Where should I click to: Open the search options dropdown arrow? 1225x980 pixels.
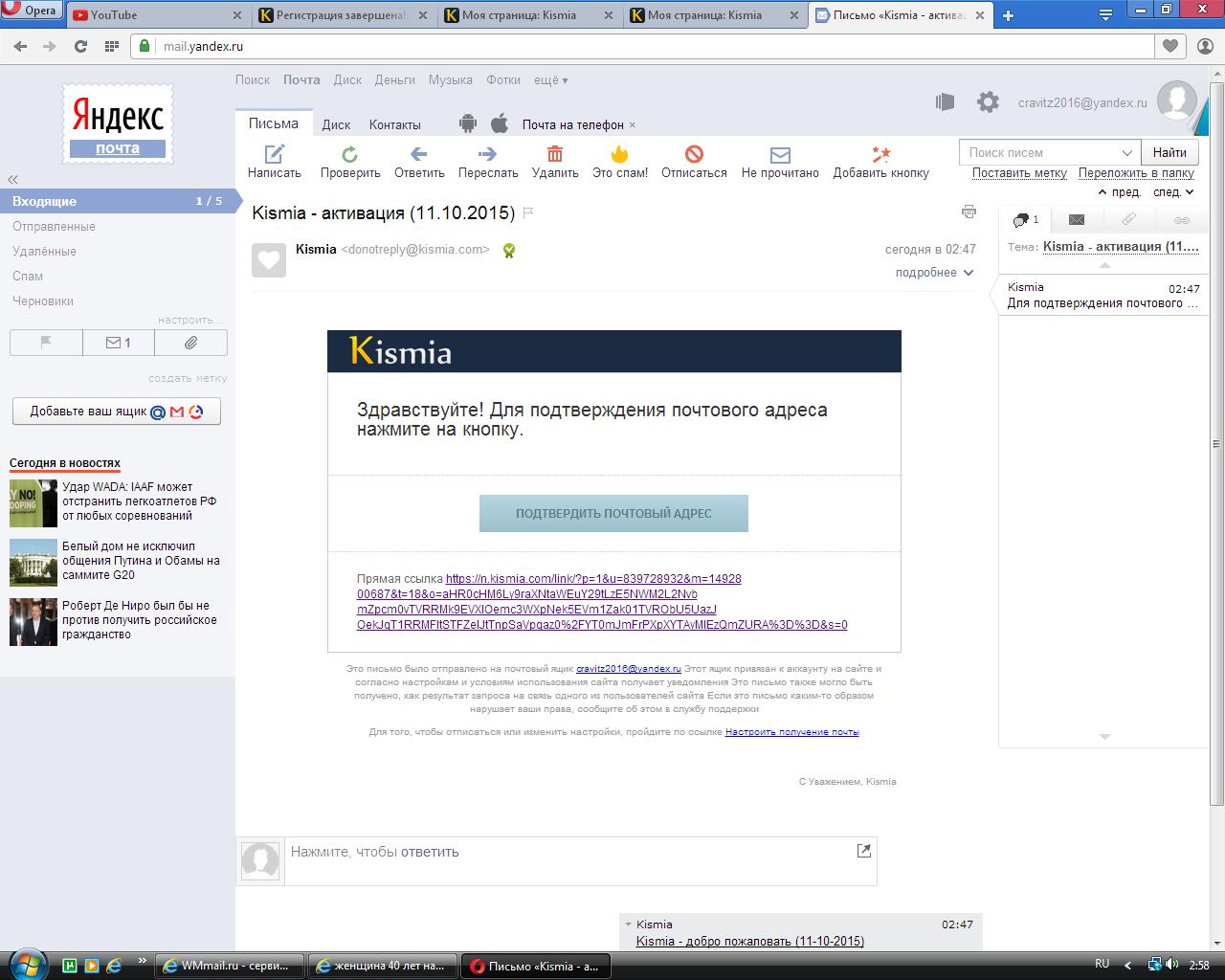(1127, 153)
